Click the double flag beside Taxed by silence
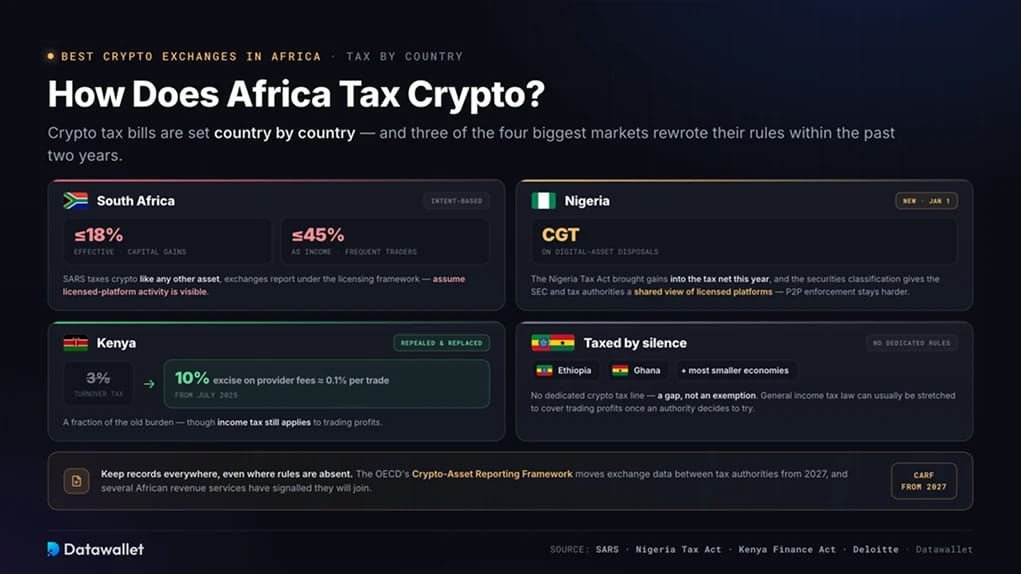The height and width of the screenshot is (574, 1021). (x=553, y=343)
